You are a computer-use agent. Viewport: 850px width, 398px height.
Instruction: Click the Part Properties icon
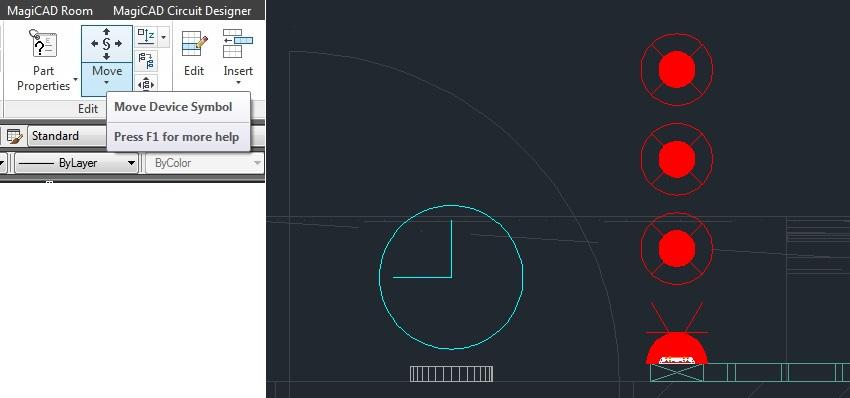(x=43, y=44)
